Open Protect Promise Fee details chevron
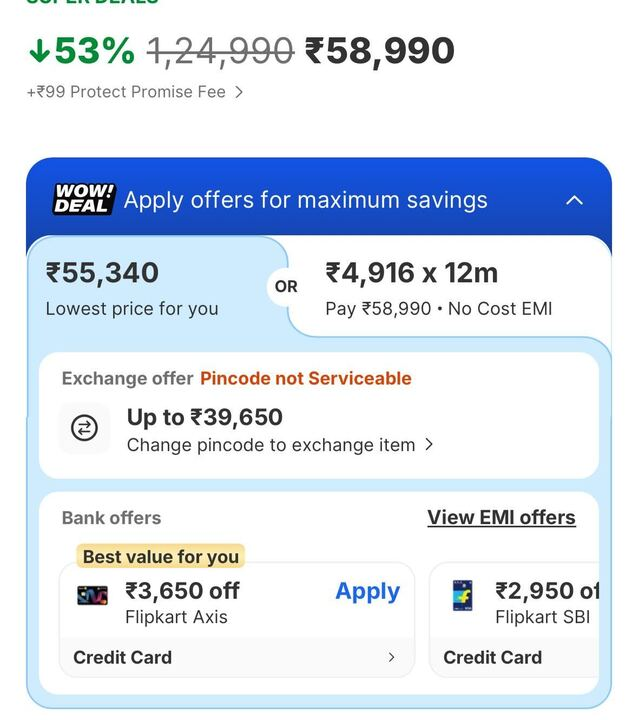638x720 pixels. (239, 92)
